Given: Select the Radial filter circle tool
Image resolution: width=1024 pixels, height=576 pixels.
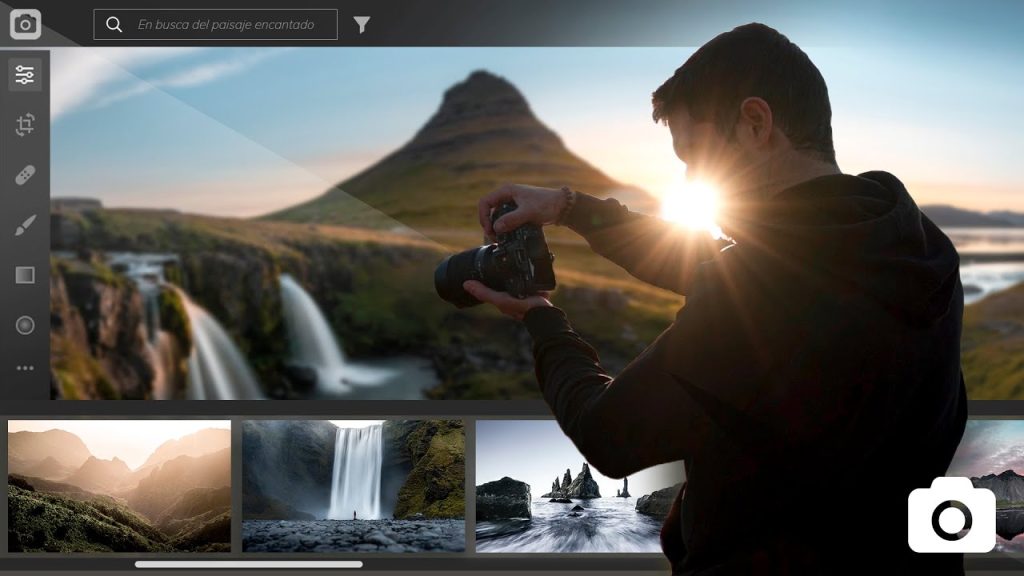Looking at the screenshot, I should (25, 325).
